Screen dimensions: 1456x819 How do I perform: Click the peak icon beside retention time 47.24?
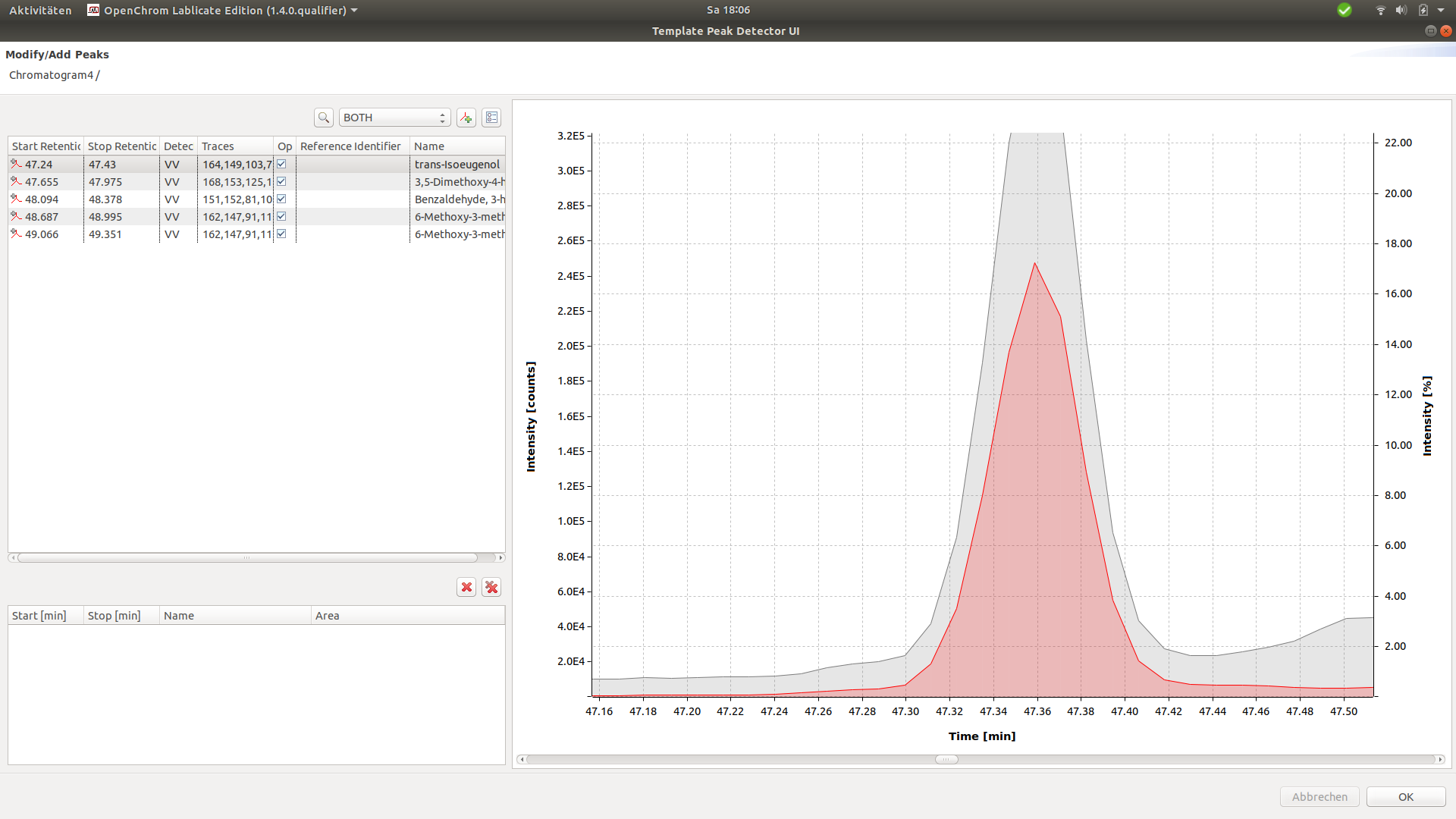[x=16, y=163]
